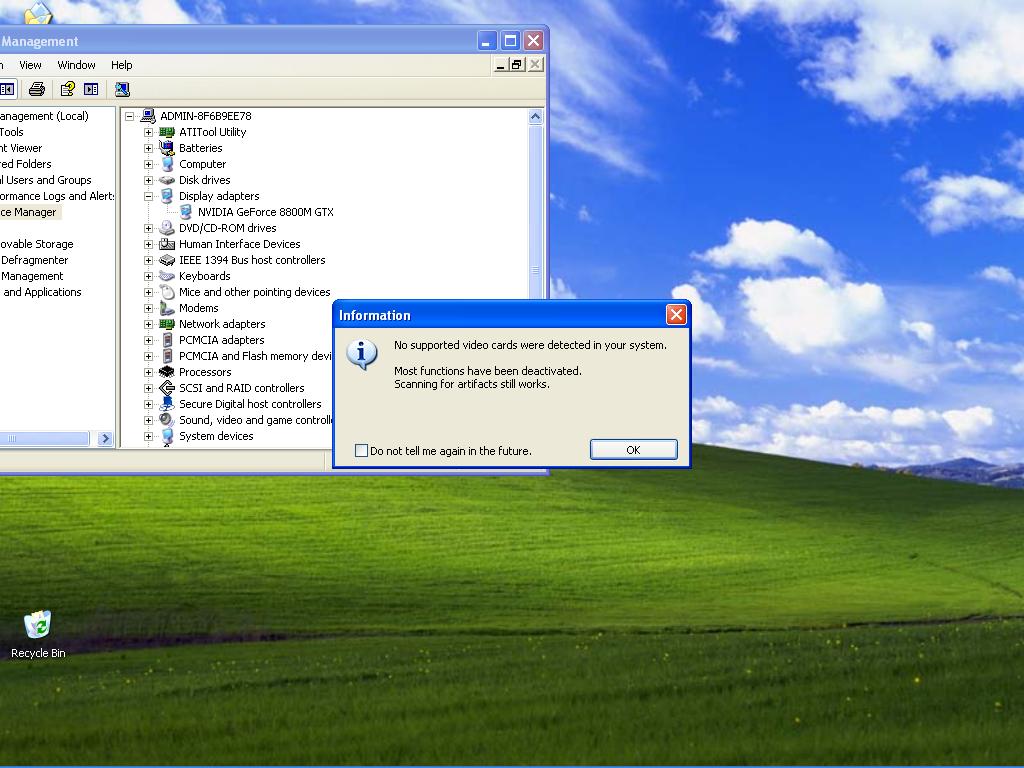Image resolution: width=1024 pixels, height=768 pixels.
Task: Expand the Keyboards node
Action: 148,276
